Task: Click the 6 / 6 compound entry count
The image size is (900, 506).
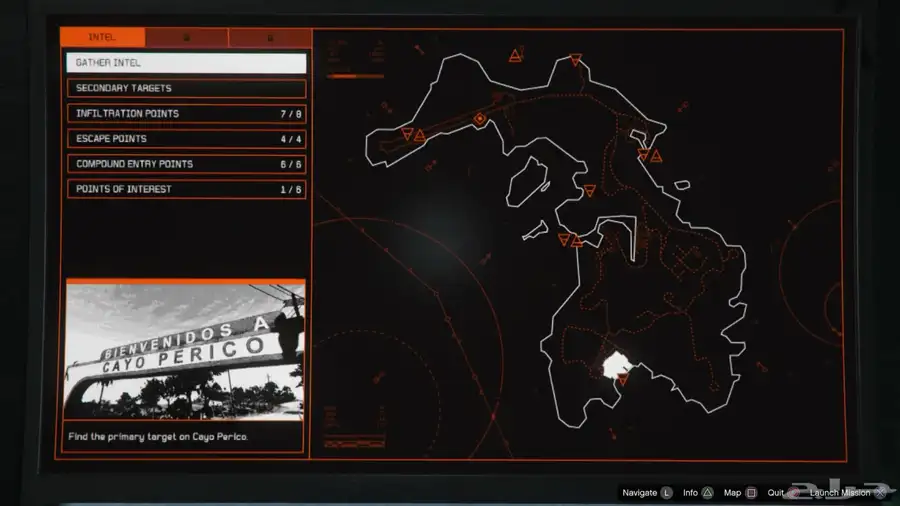Action: pos(290,165)
